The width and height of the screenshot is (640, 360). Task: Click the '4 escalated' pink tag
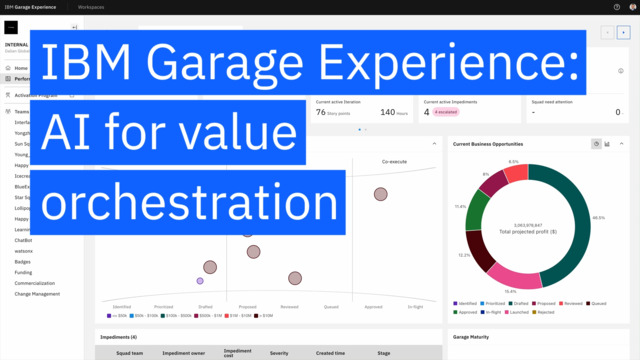click(x=446, y=112)
